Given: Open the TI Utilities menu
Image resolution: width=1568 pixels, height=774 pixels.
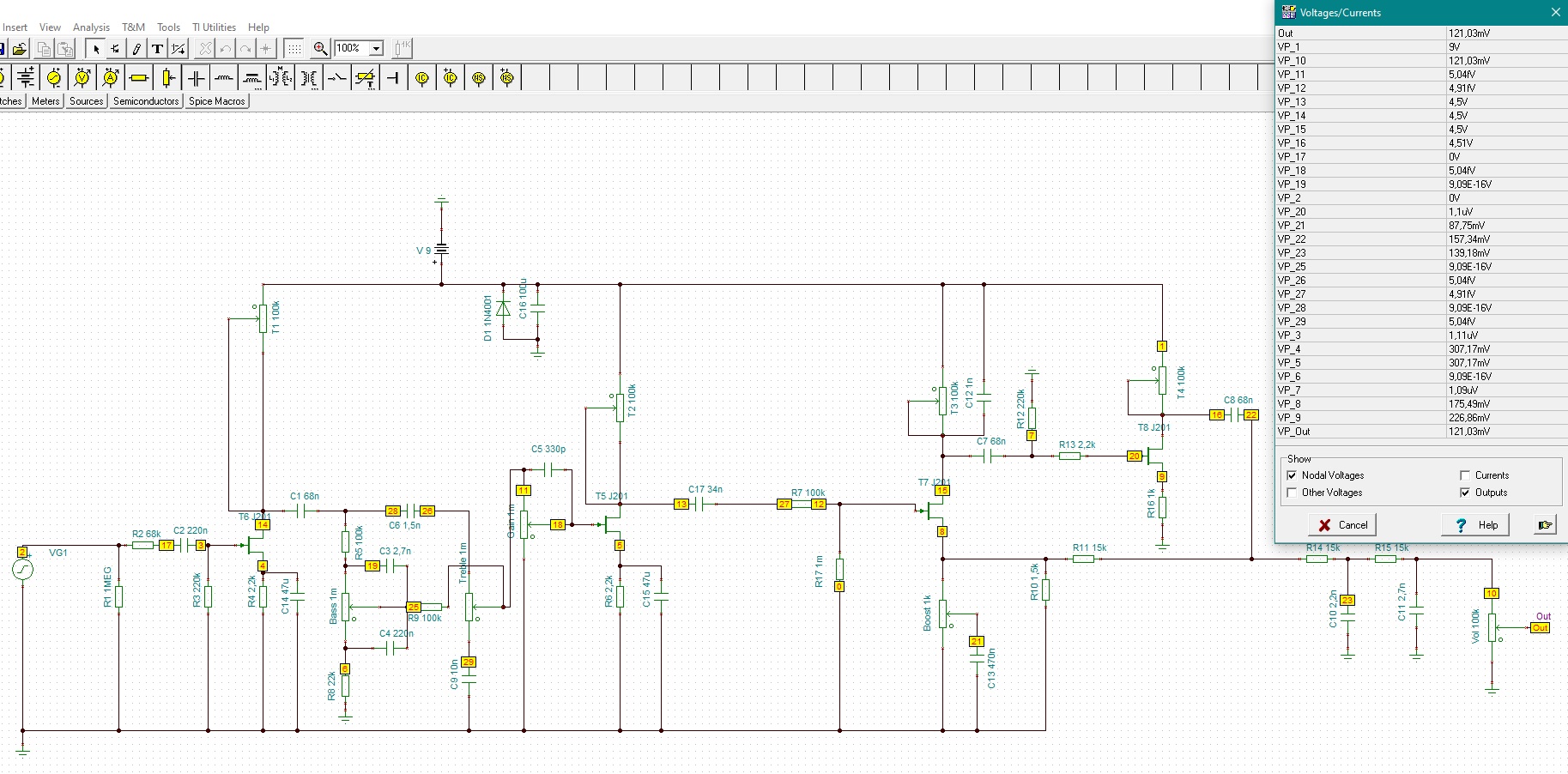Looking at the screenshot, I should (214, 27).
